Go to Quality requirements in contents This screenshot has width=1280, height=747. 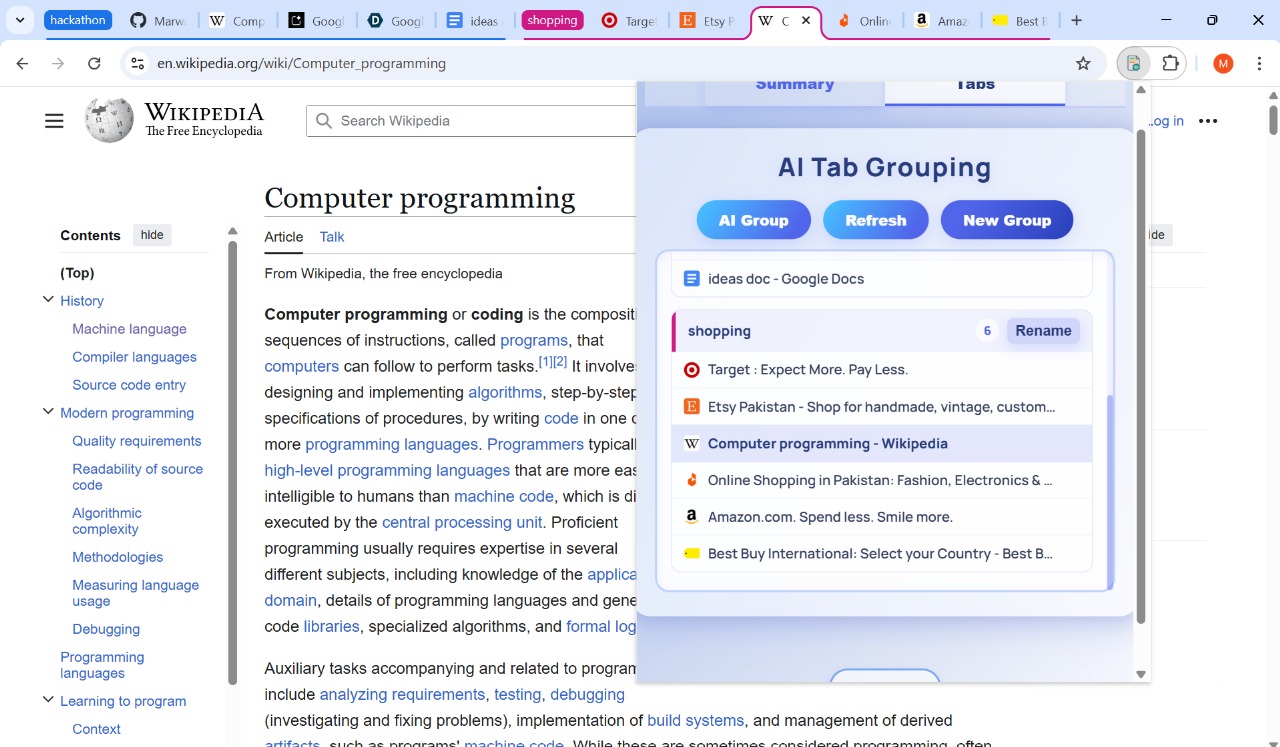[x=137, y=441]
